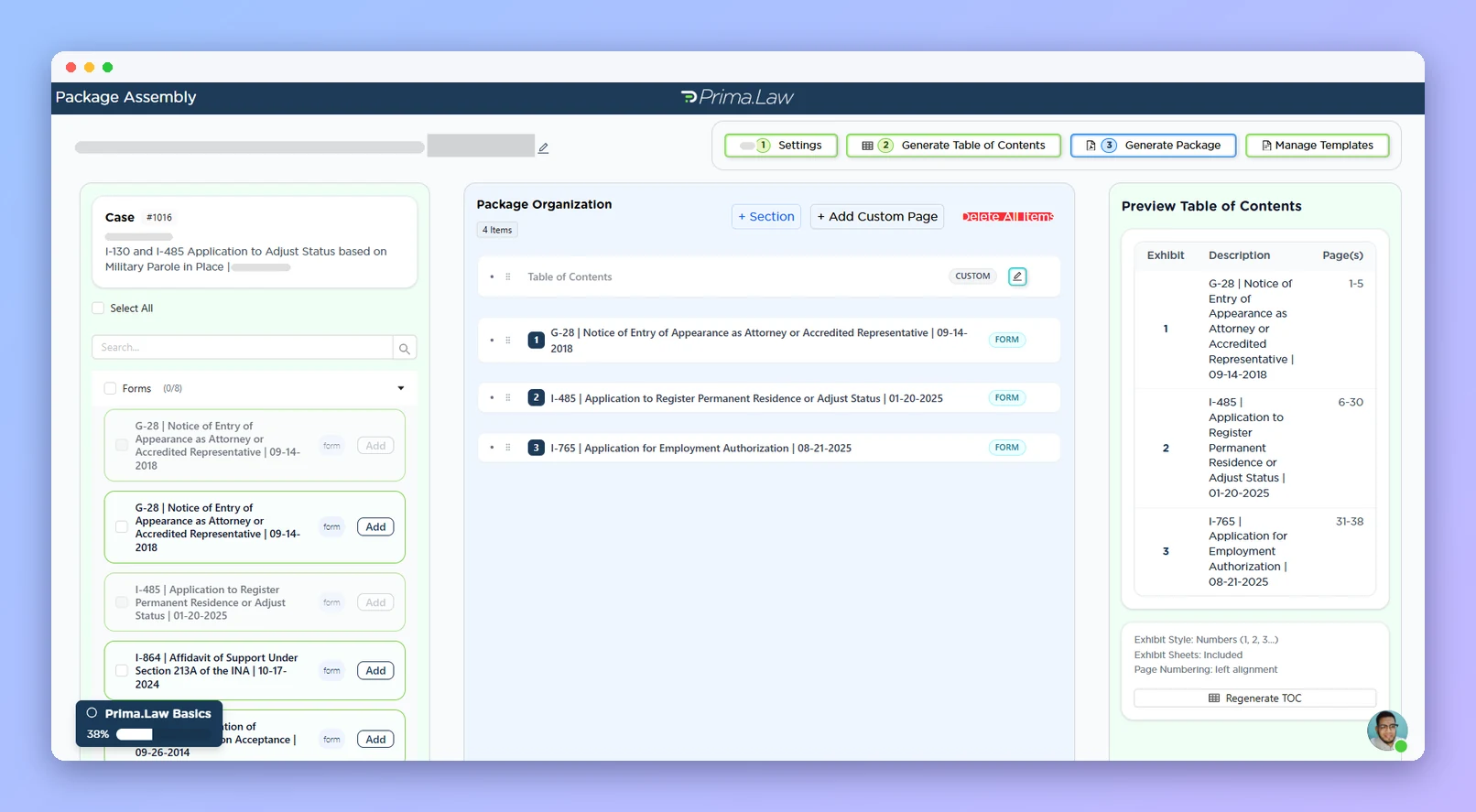Click the "4 Items" count label
1476x812 pixels.
(x=497, y=230)
